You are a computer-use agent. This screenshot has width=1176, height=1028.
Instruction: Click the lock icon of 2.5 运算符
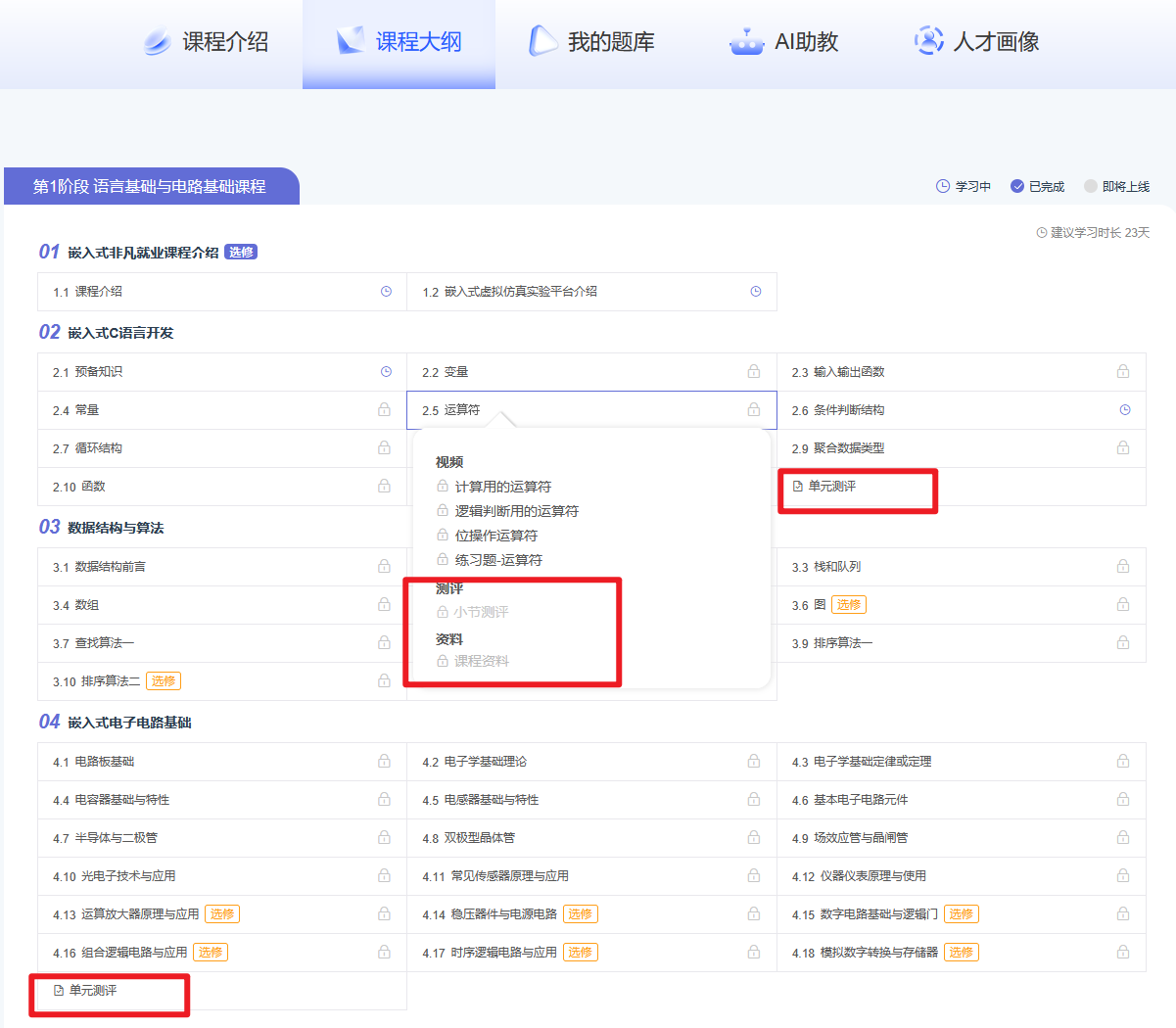pyautogui.click(x=754, y=409)
